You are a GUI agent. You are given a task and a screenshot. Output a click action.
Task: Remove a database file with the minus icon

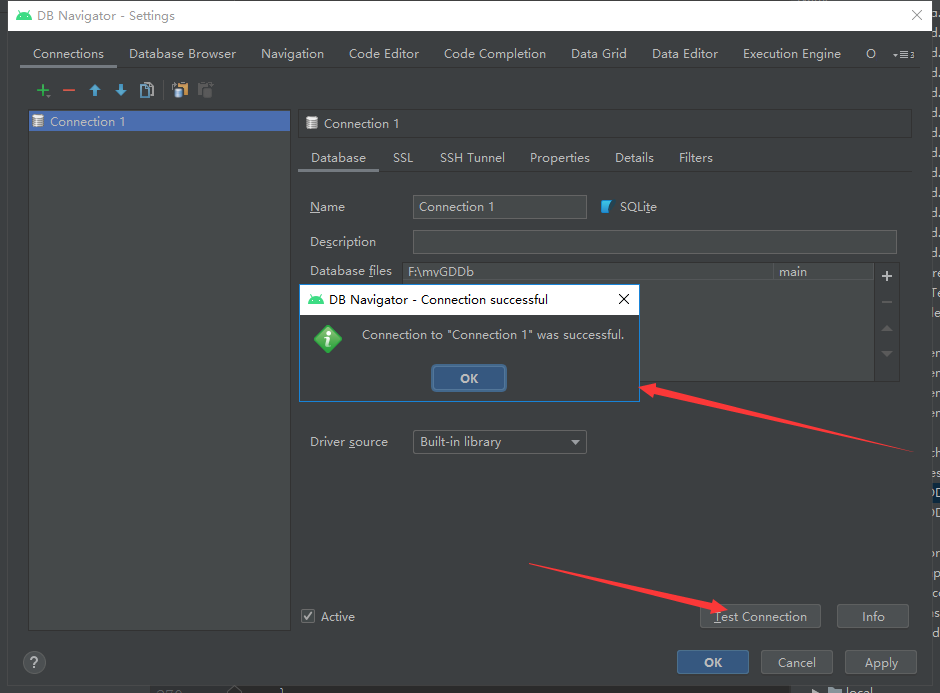pos(886,302)
